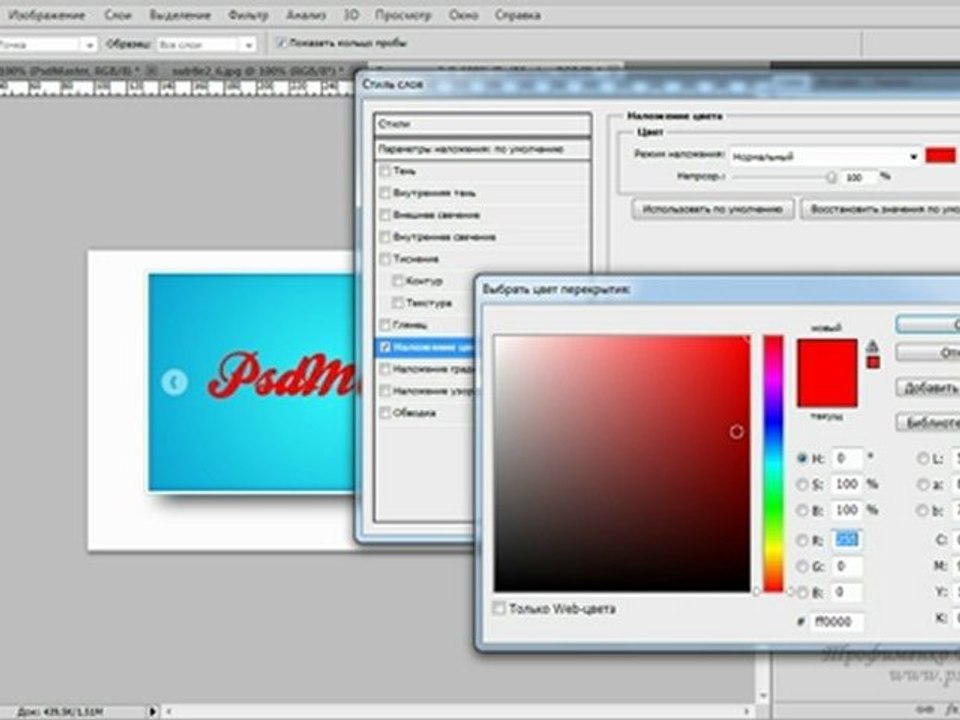960x720 pixels.
Task: Click the Добавить button in color picker
Action: coord(928,388)
